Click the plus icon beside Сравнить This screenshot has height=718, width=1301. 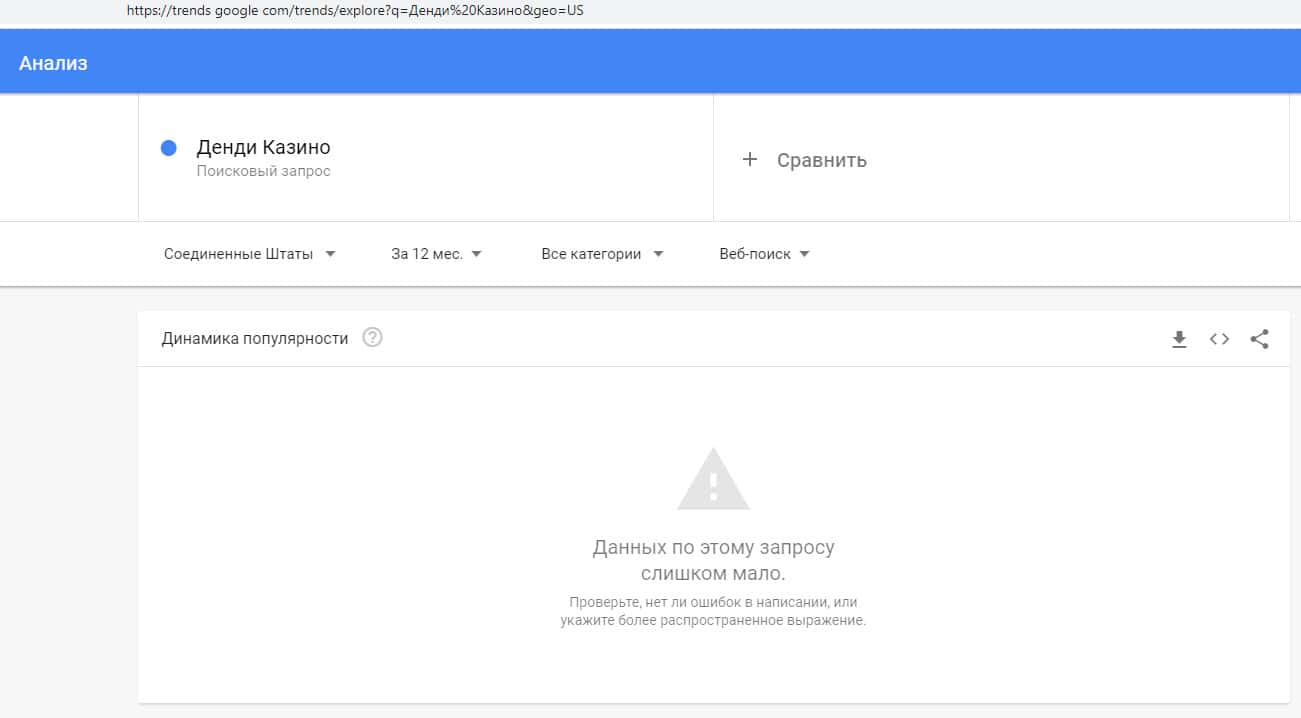750,159
